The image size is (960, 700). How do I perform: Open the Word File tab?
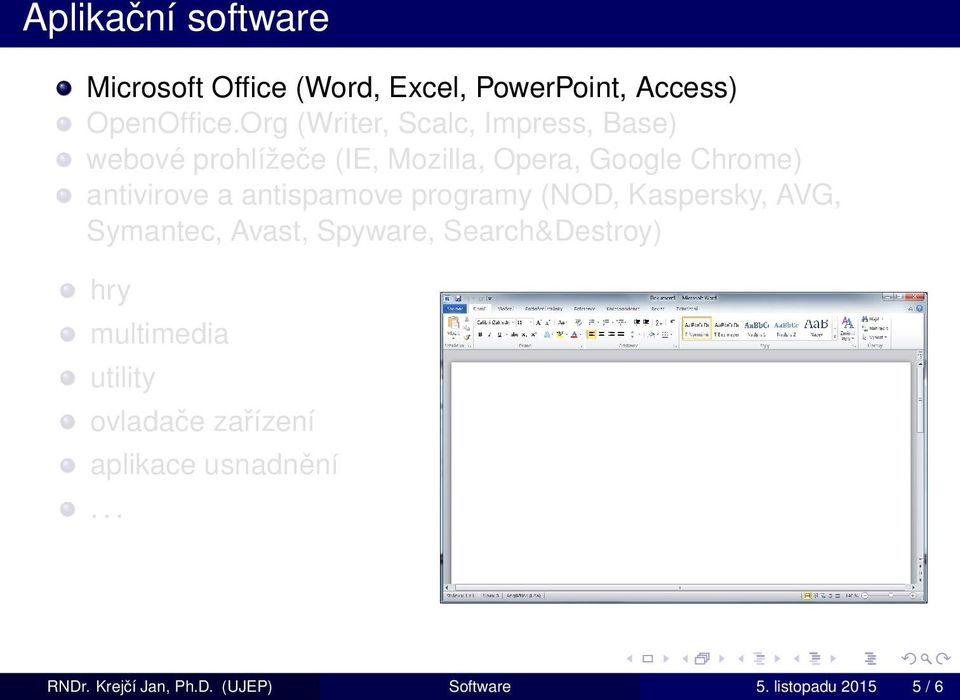[455, 309]
